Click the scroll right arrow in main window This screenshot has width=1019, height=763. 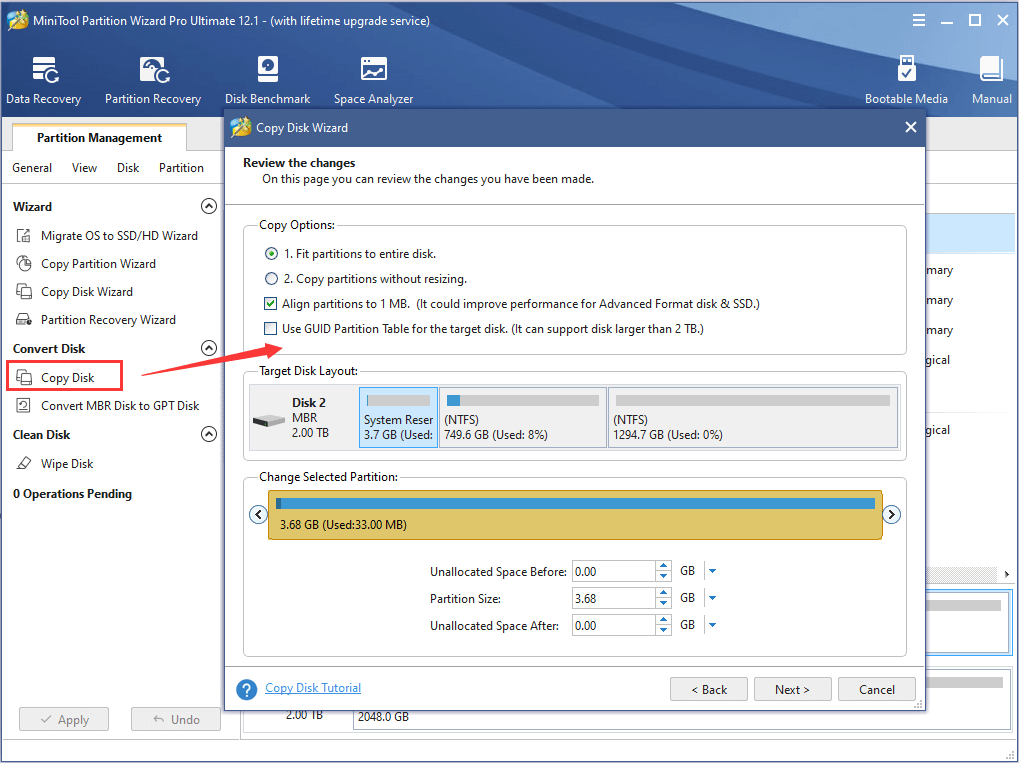point(1007,574)
